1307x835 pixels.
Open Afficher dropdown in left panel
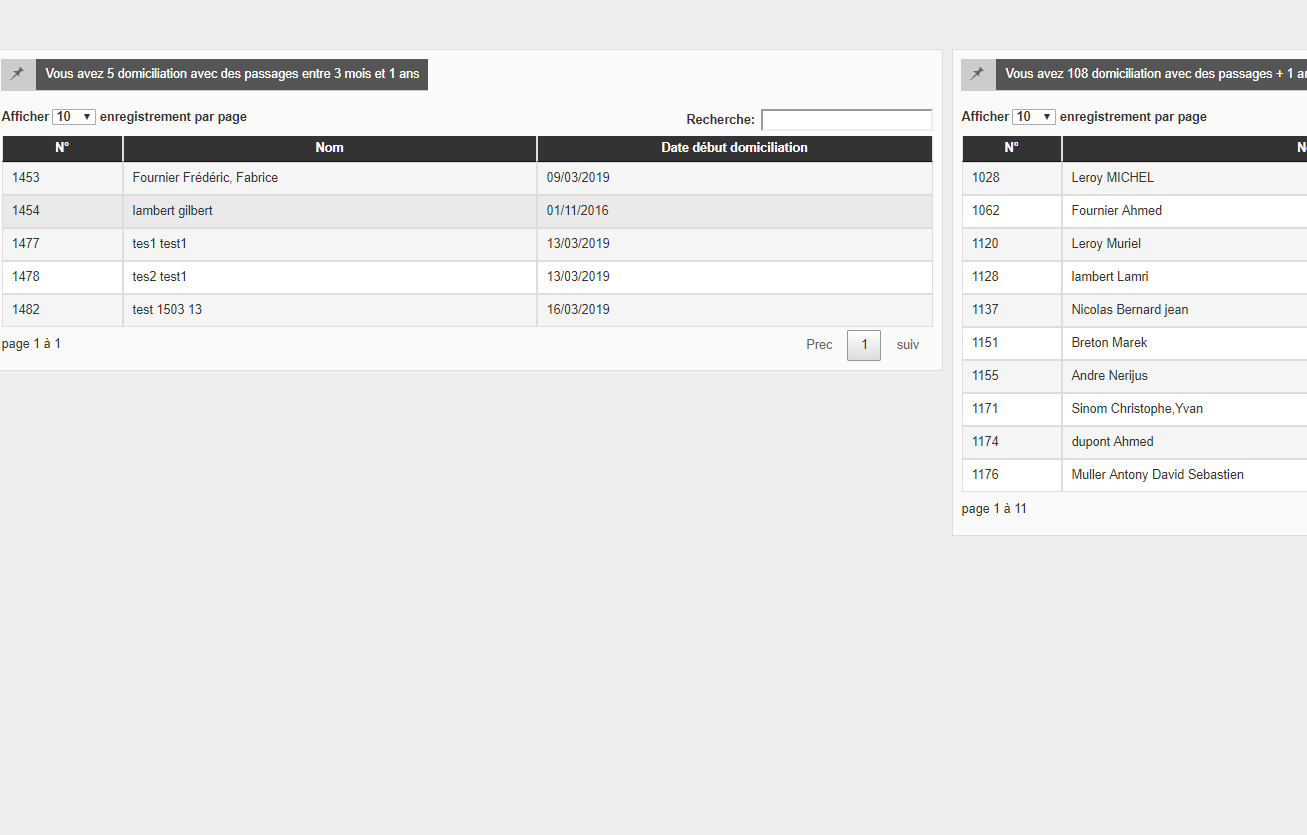click(x=74, y=117)
